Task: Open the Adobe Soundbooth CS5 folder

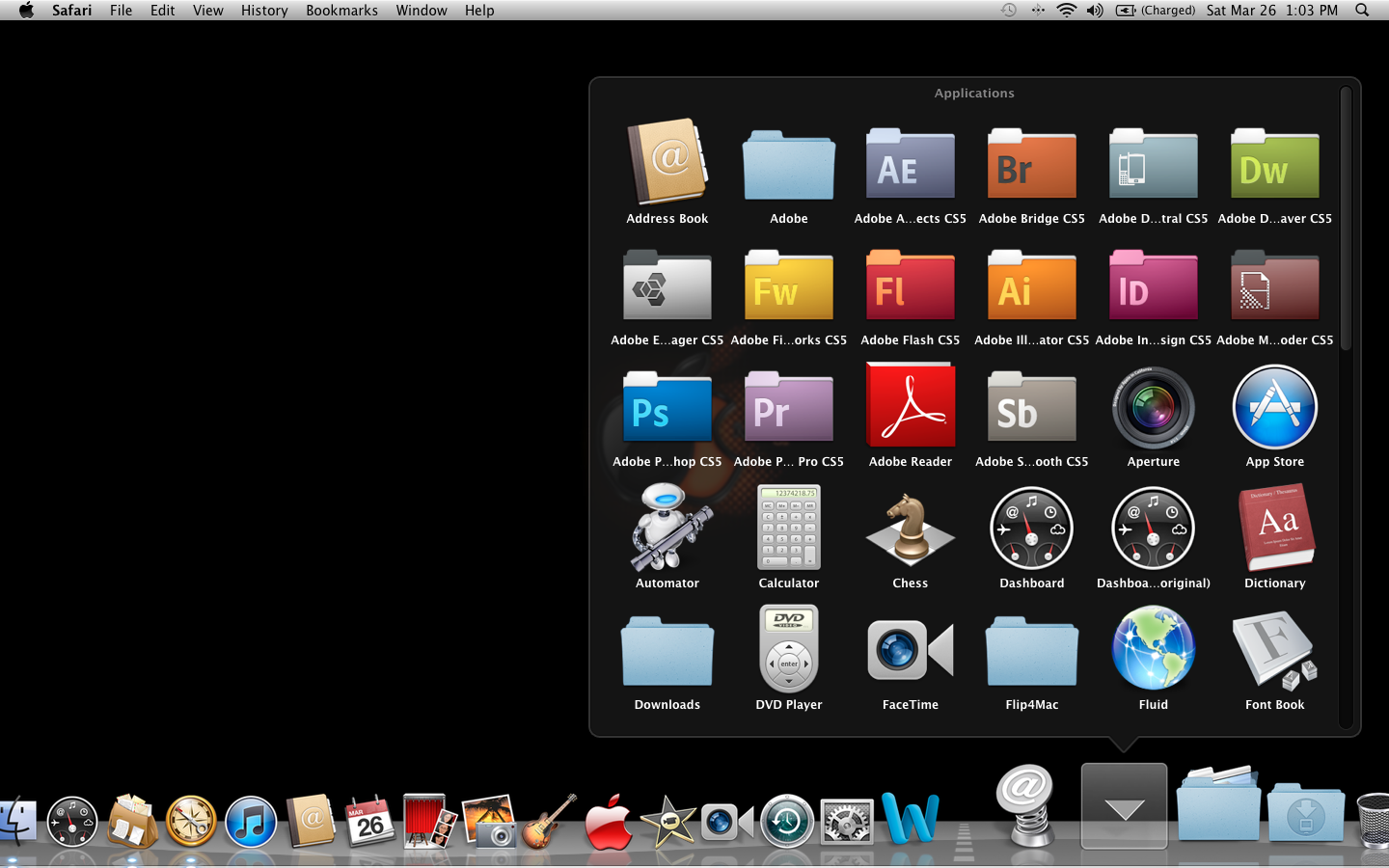Action: pyautogui.click(x=1032, y=407)
